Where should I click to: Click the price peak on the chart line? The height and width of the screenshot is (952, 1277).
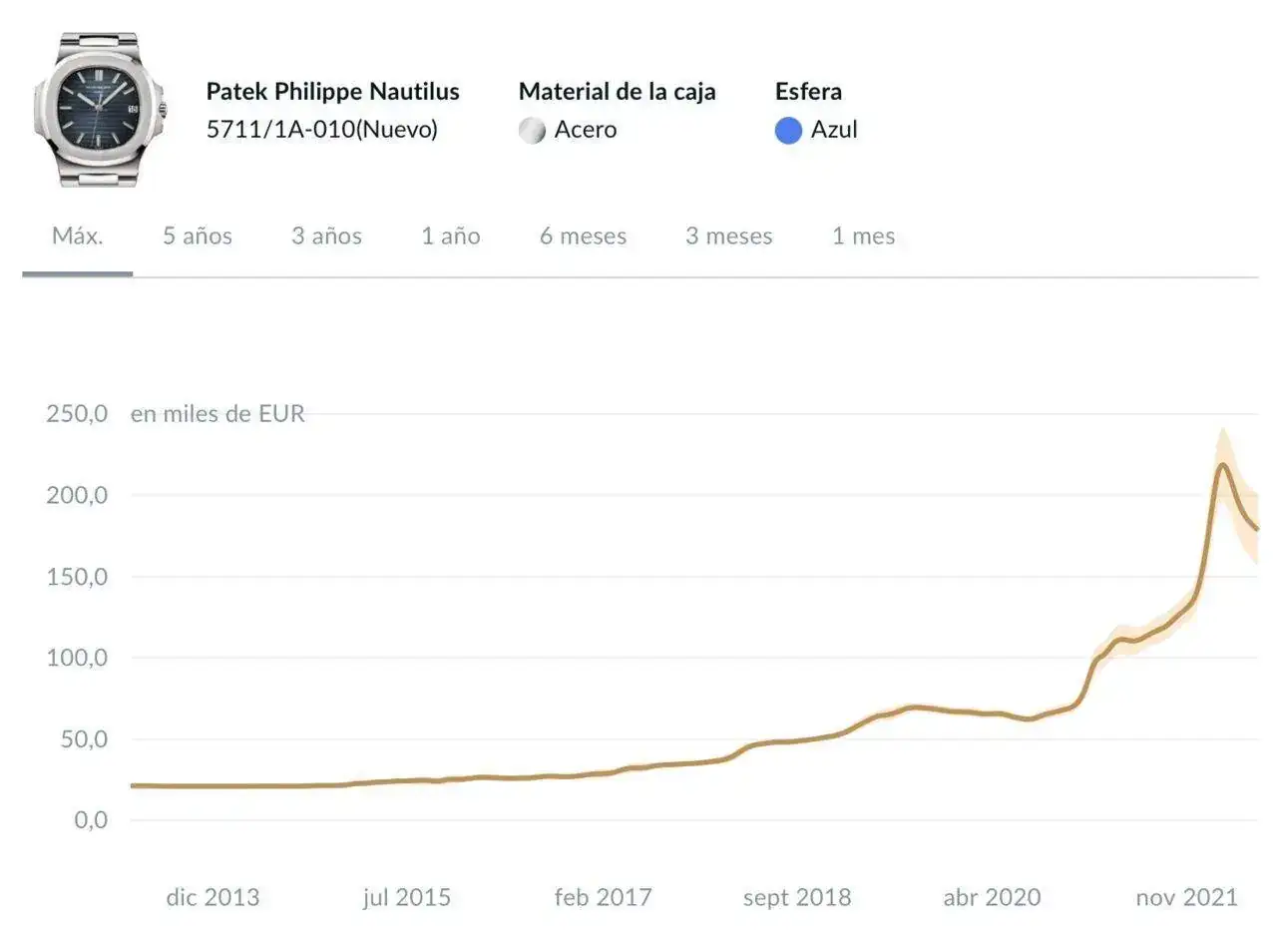(x=1223, y=465)
